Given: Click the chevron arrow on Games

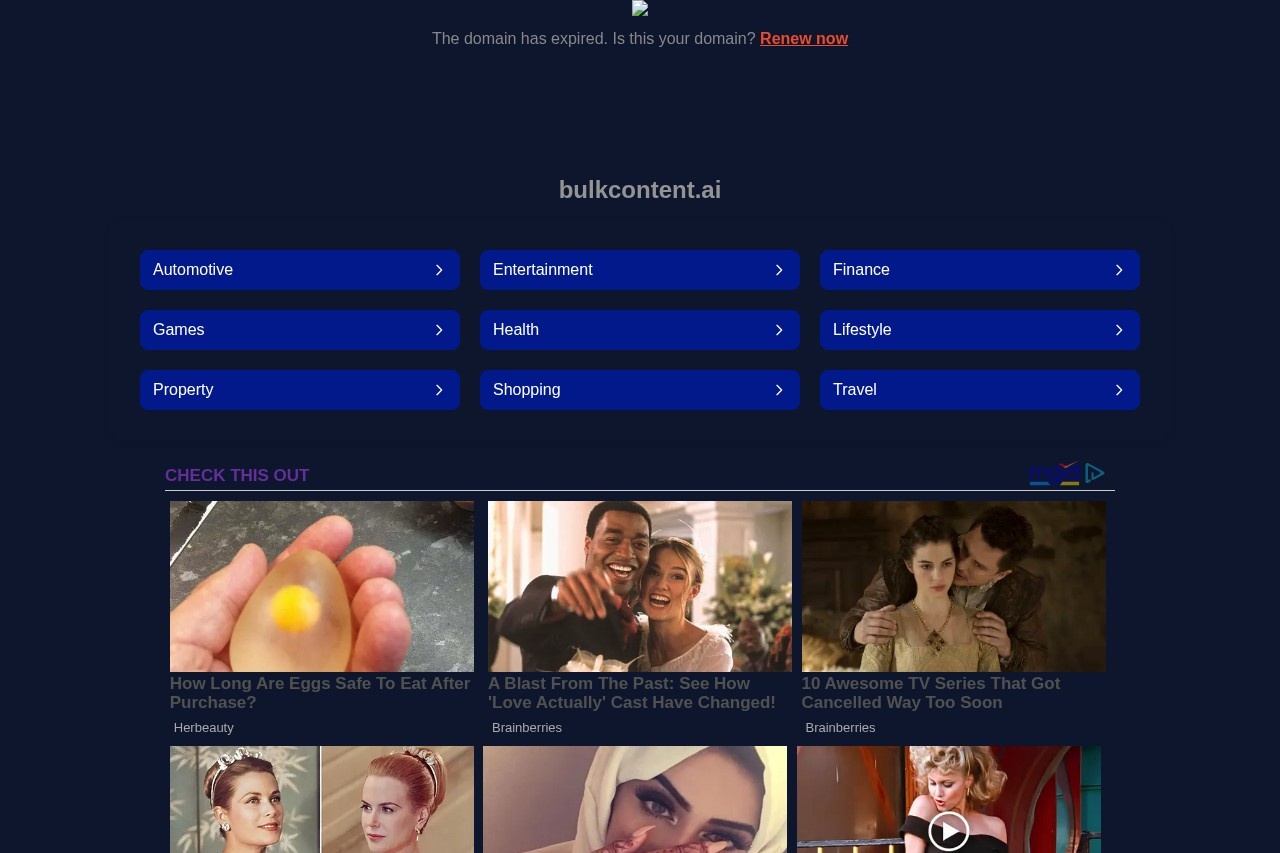Looking at the screenshot, I should tap(439, 330).
